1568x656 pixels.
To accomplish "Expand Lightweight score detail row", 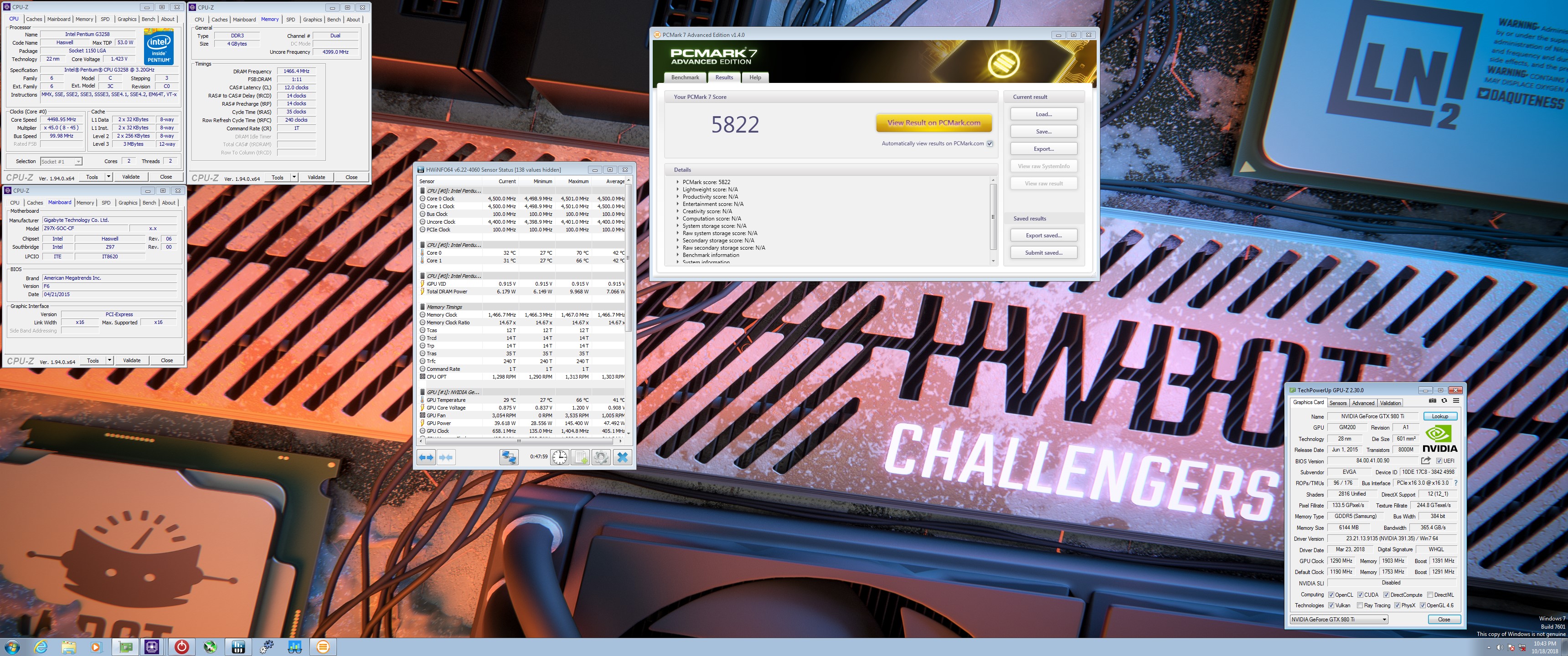I will point(677,189).
